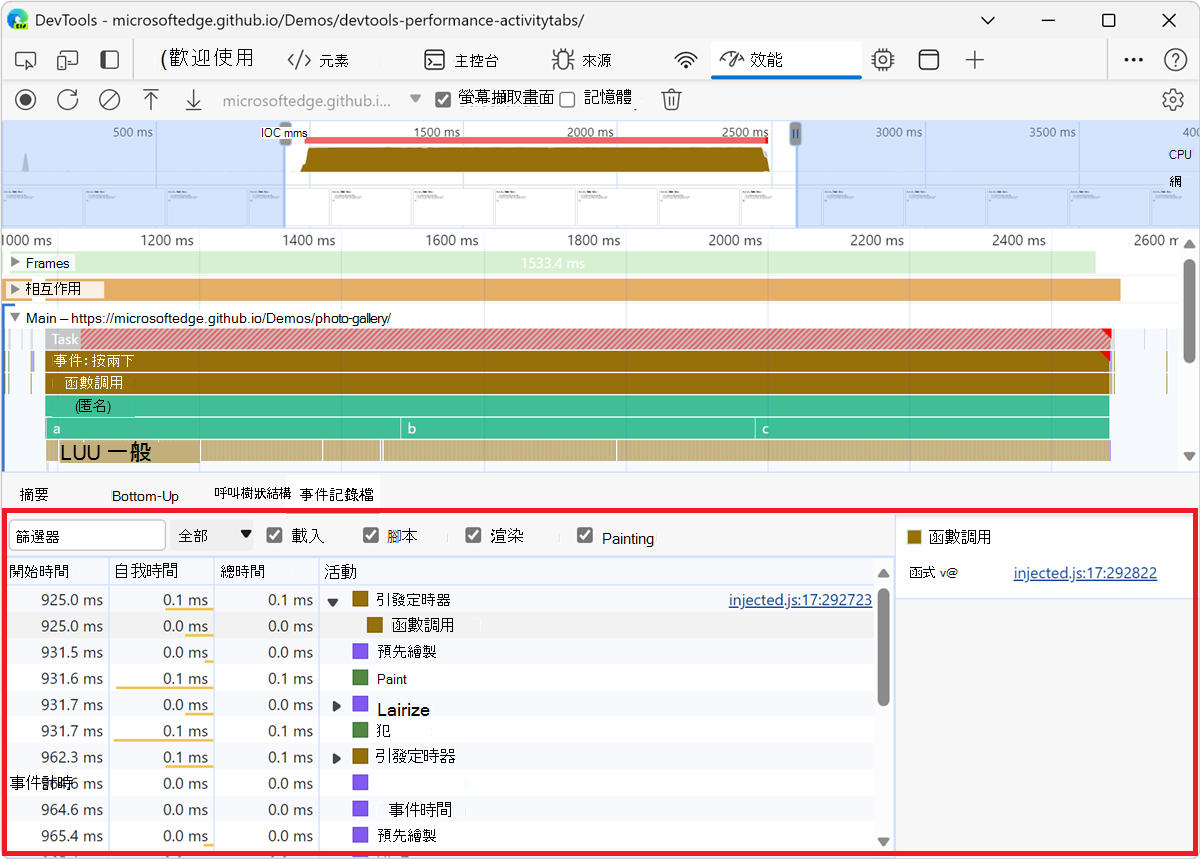Viewport: 1200px width, 859px height.
Task: Open the Memory chip tool icon
Action: 882,60
